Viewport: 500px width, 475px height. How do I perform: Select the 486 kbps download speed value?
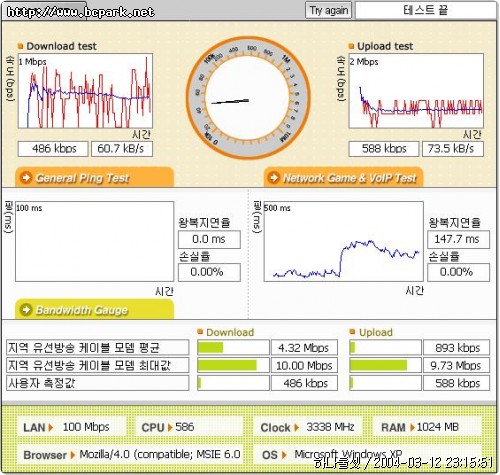pos(53,149)
